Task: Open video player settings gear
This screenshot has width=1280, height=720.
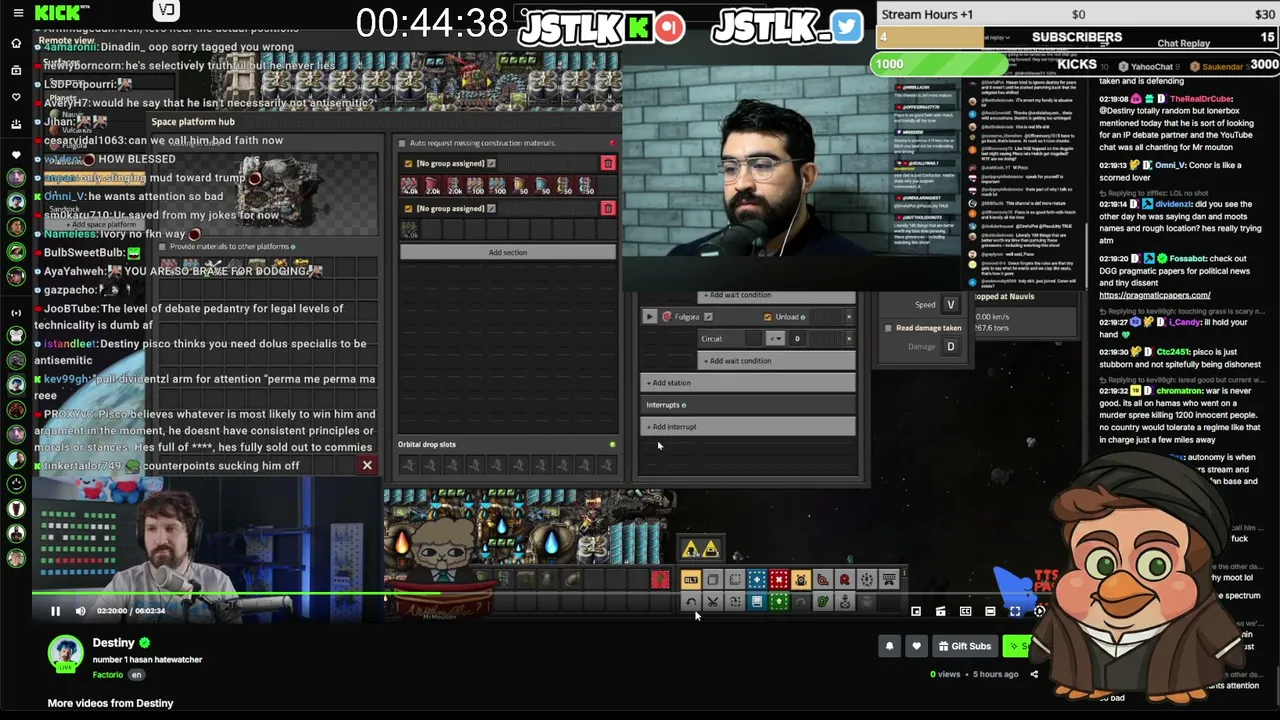Action: coord(1040,611)
